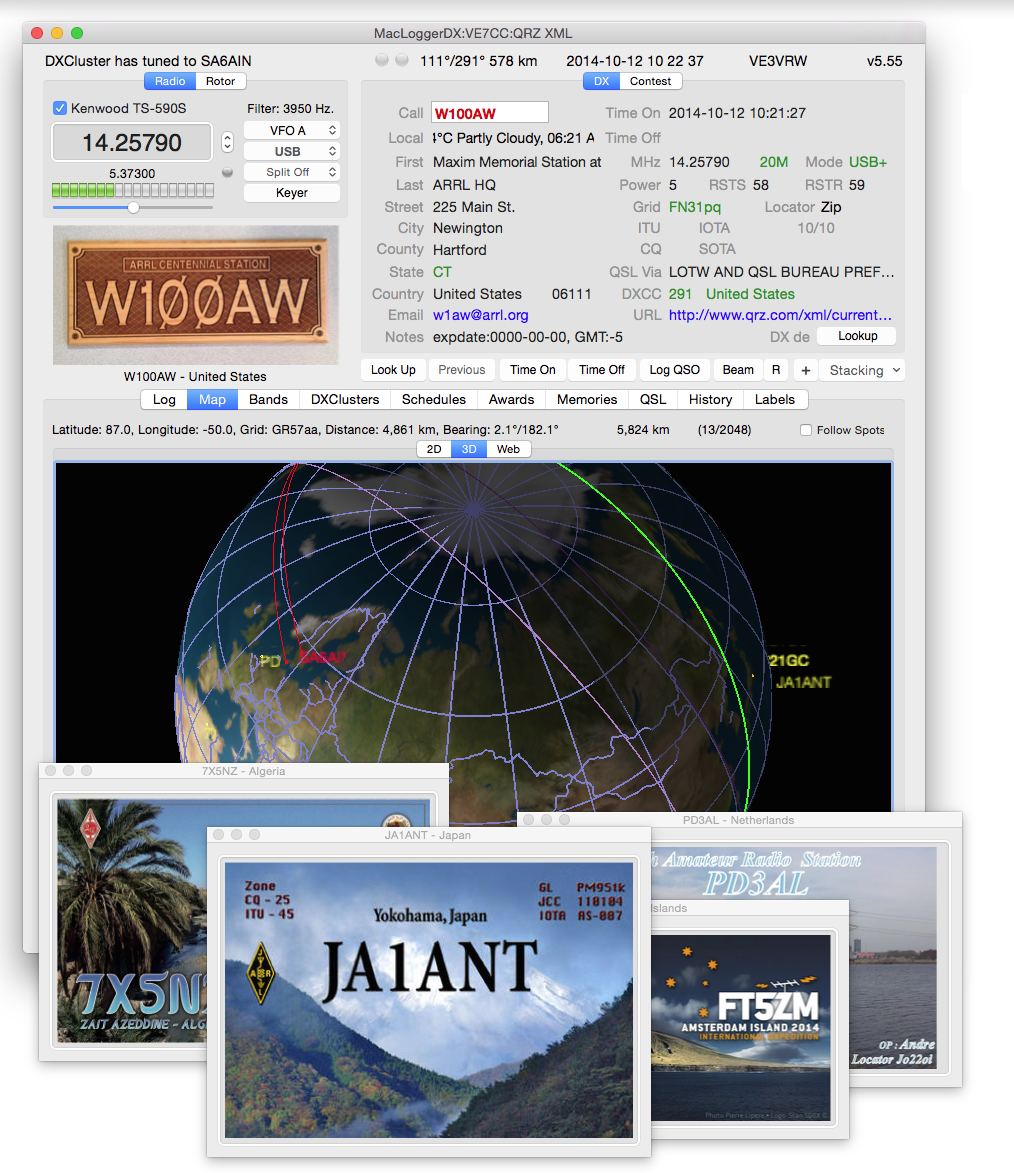
Task: Close the JA1ANT - Japan window
Action: (x=219, y=834)
